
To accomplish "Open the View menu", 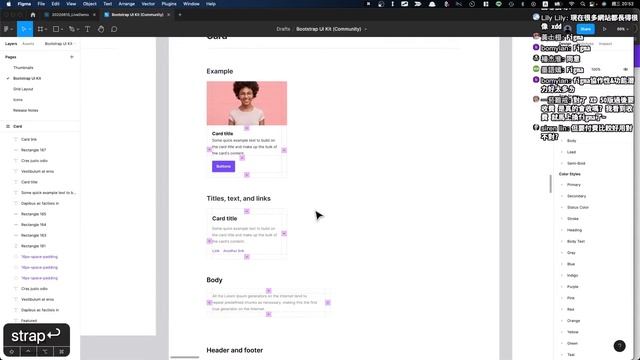I will pyautogui.click(x=71, y=4).
